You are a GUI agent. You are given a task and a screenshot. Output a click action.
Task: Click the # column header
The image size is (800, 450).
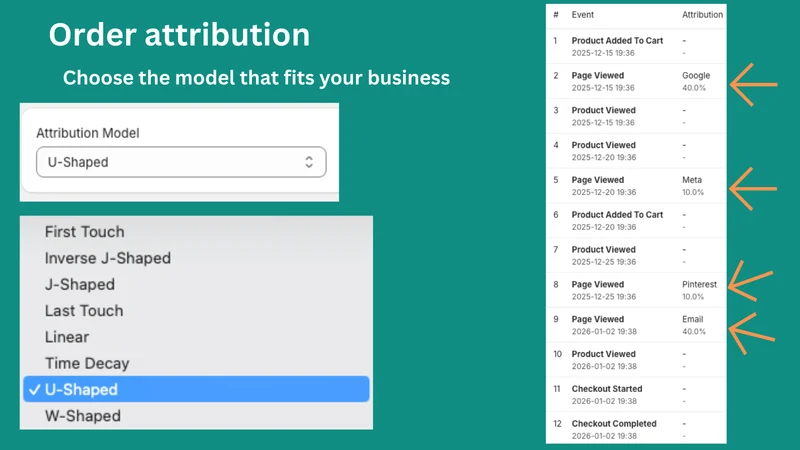[x=556, y=15]
